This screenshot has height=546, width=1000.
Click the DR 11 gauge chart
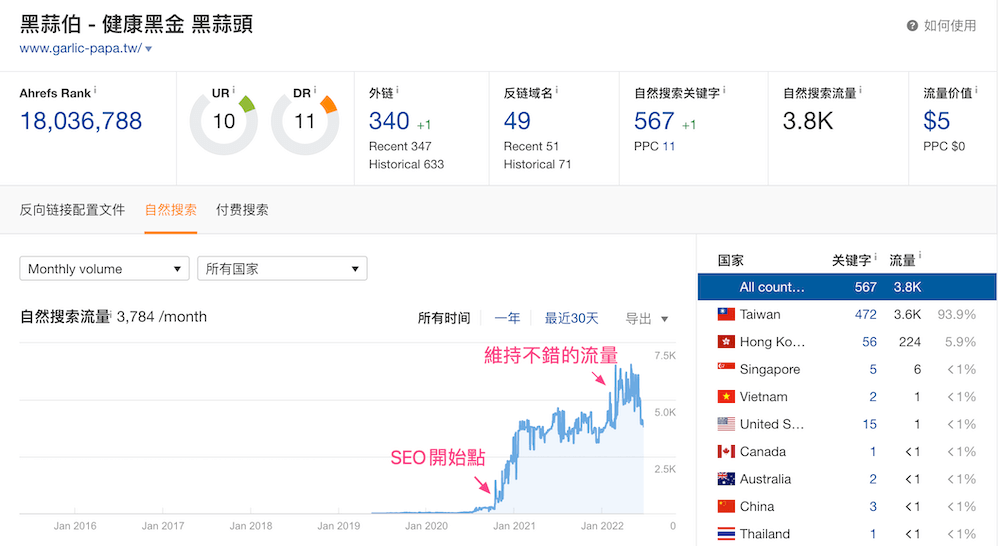click(x=305, y=122)
